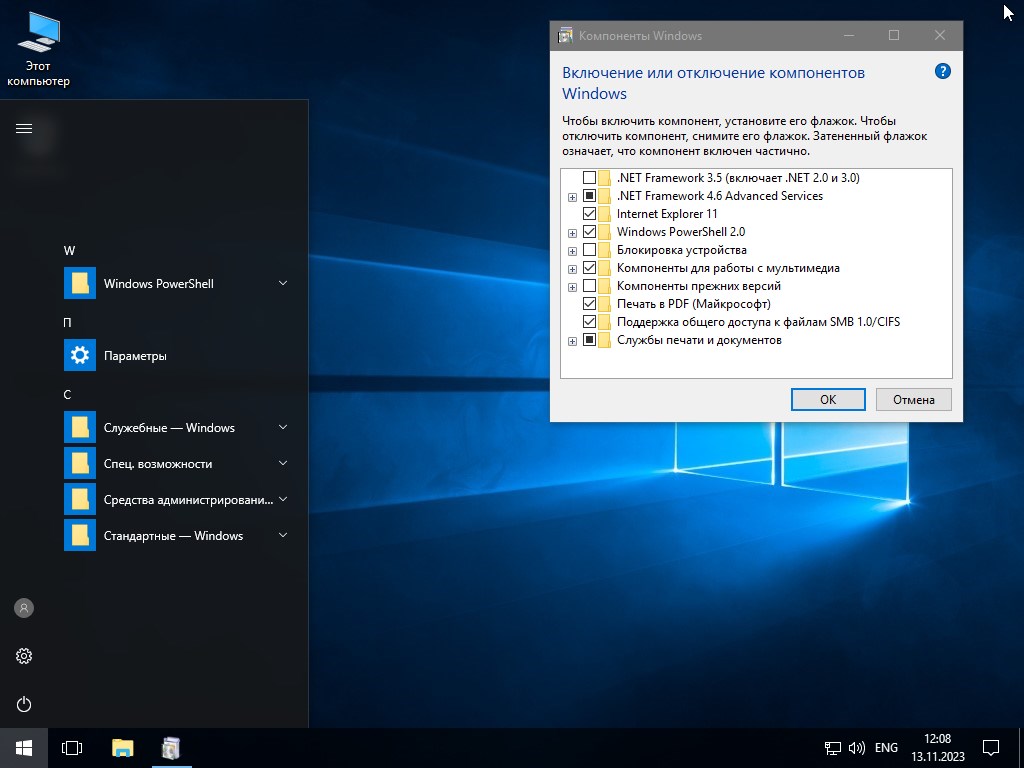Disable SMB 1.0/CIFS file sharing support

point(589,322)
